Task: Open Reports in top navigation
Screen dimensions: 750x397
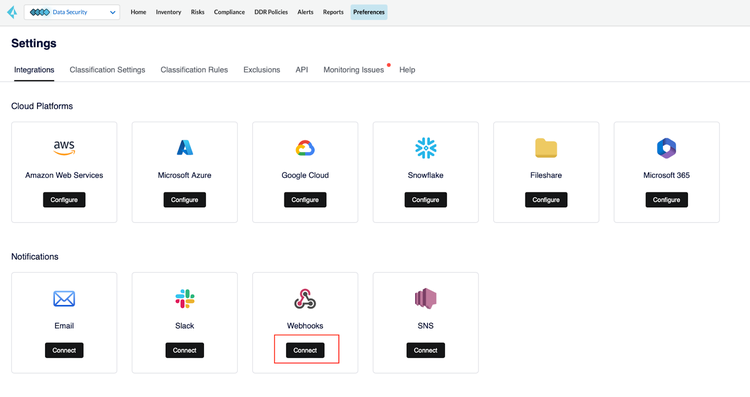Action: point(333,12)
